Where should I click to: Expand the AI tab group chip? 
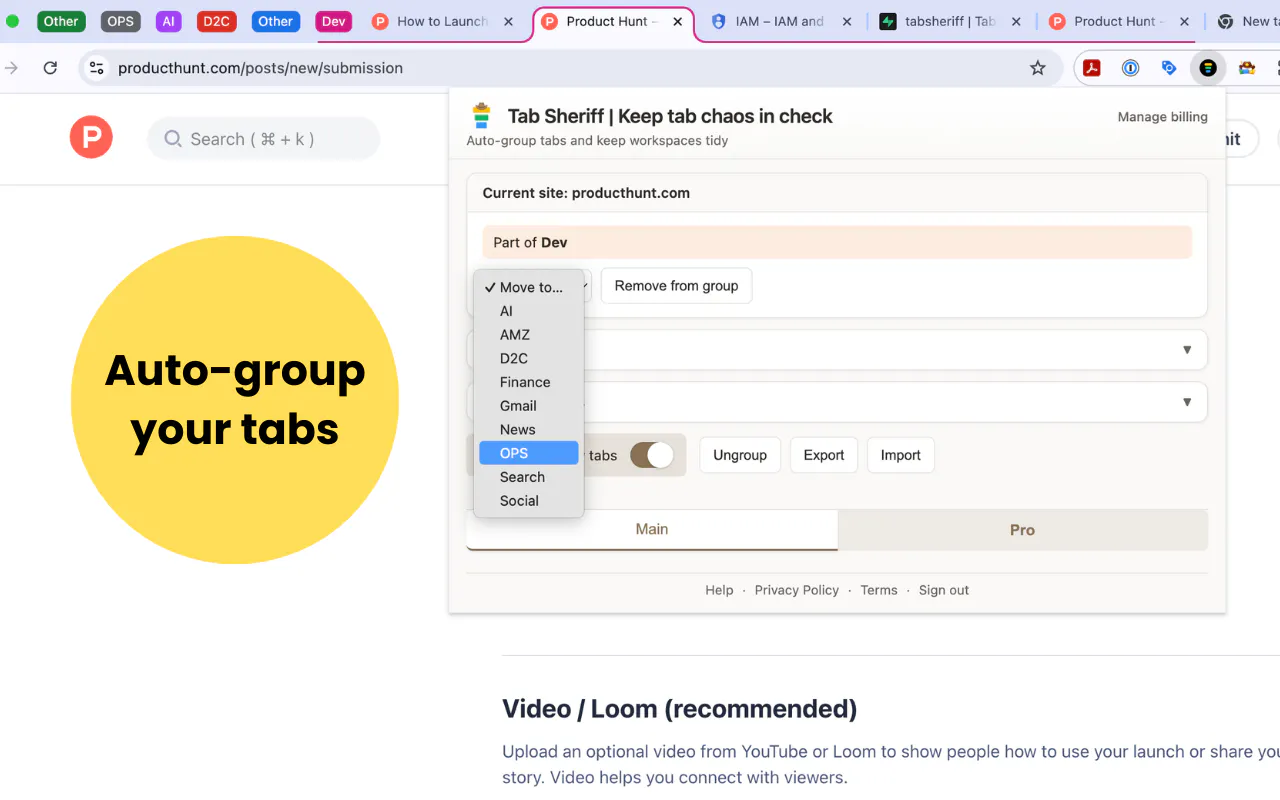tap(168, 21)
